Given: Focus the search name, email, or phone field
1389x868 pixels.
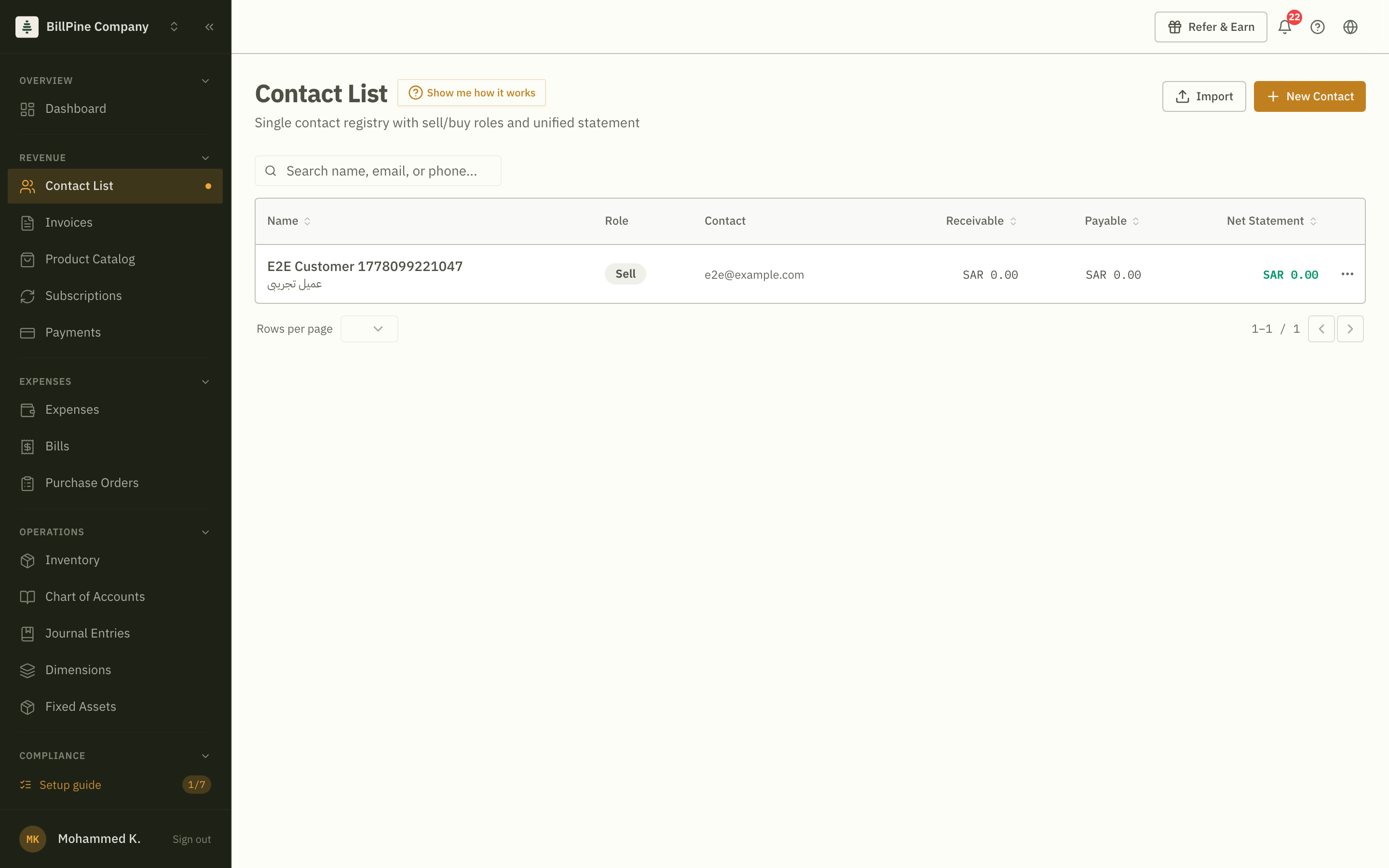Looking at the screenshot, I should pyautogui.click(x=378, y=171).
